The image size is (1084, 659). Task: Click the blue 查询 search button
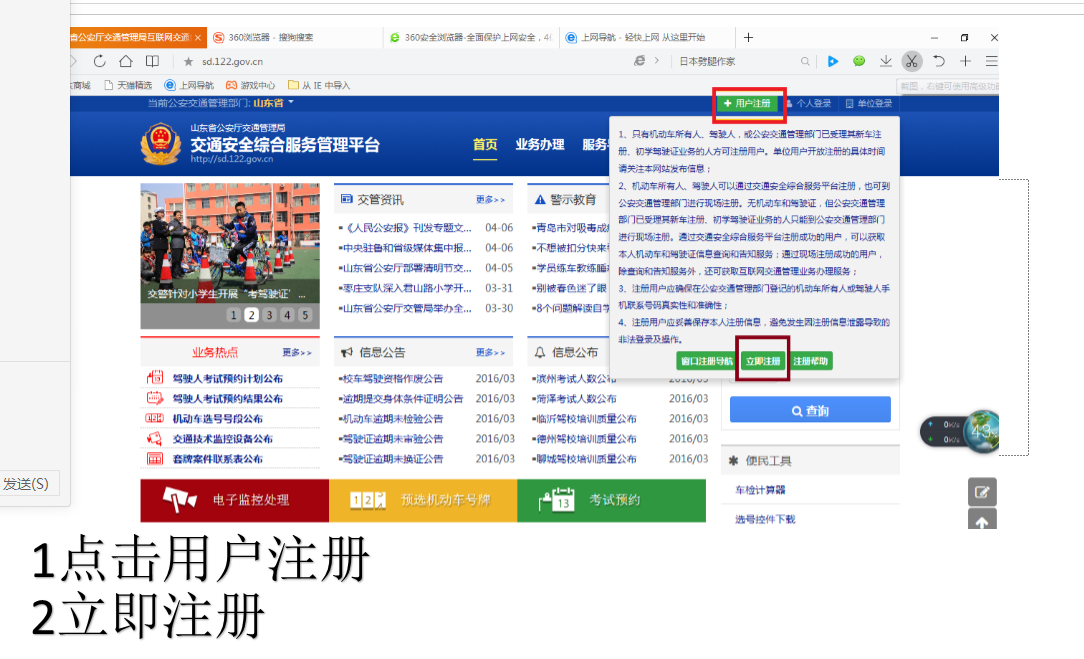click(x=810, y=410)
